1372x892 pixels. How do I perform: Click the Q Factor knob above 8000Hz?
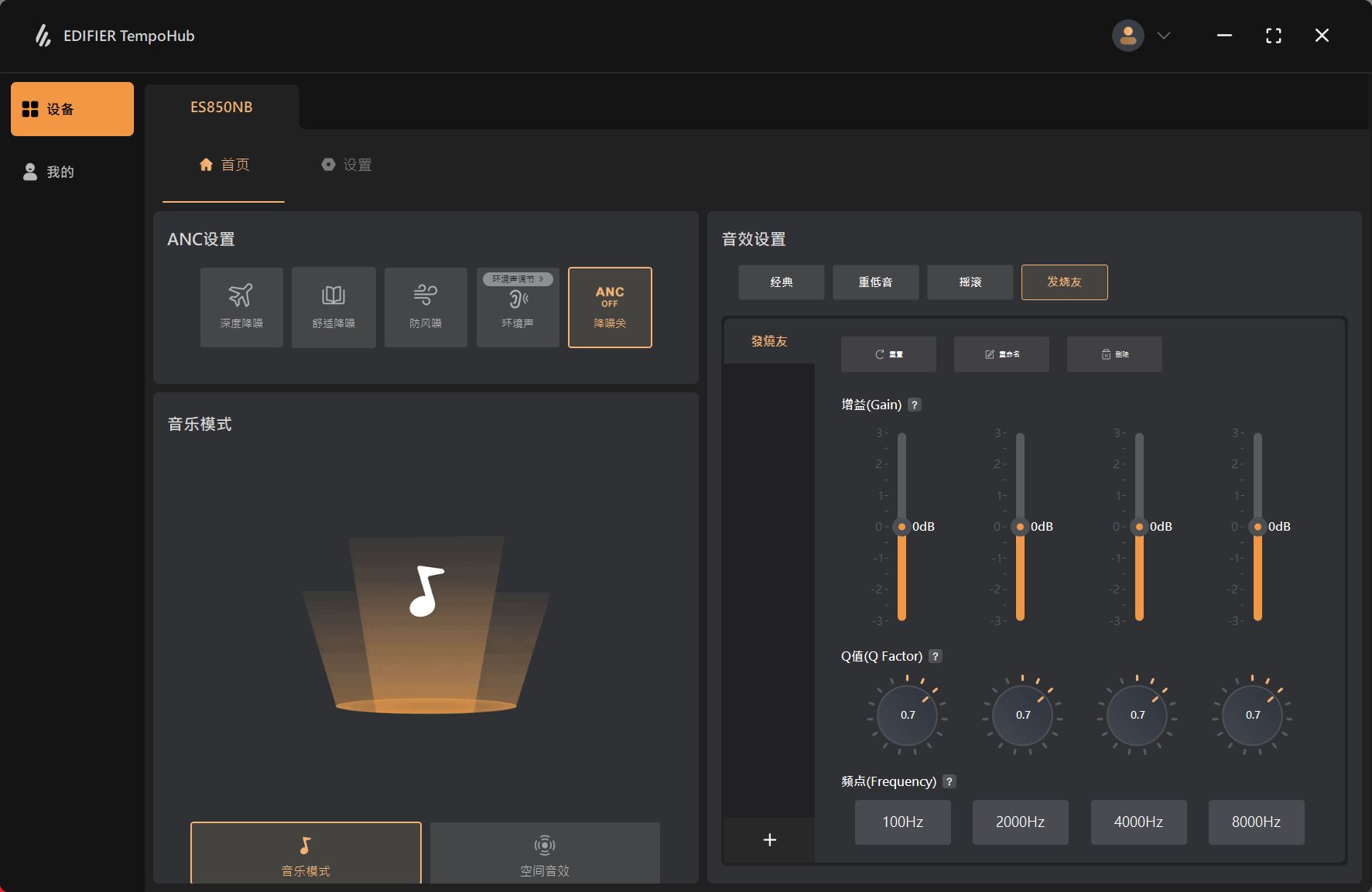[x=1253, y=715]
